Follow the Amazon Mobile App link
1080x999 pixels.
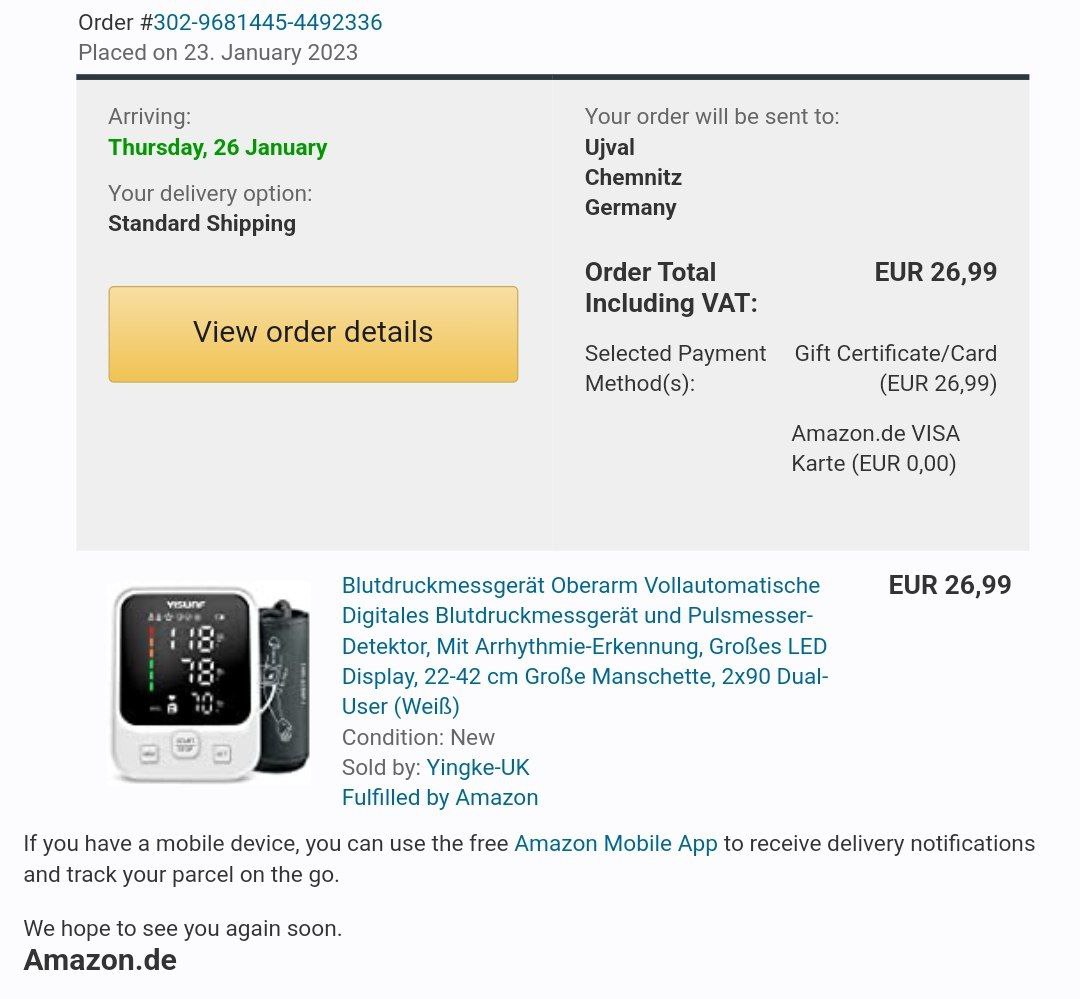(x=616, y=843)
